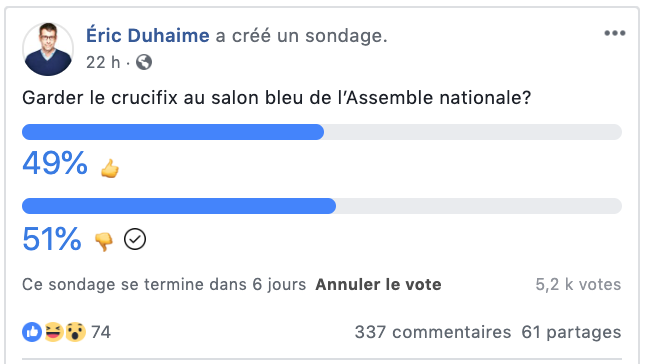The width and height of the screenshot is (648, 364).
Task: Open the 61 partages link
Action: pos(571,332)
